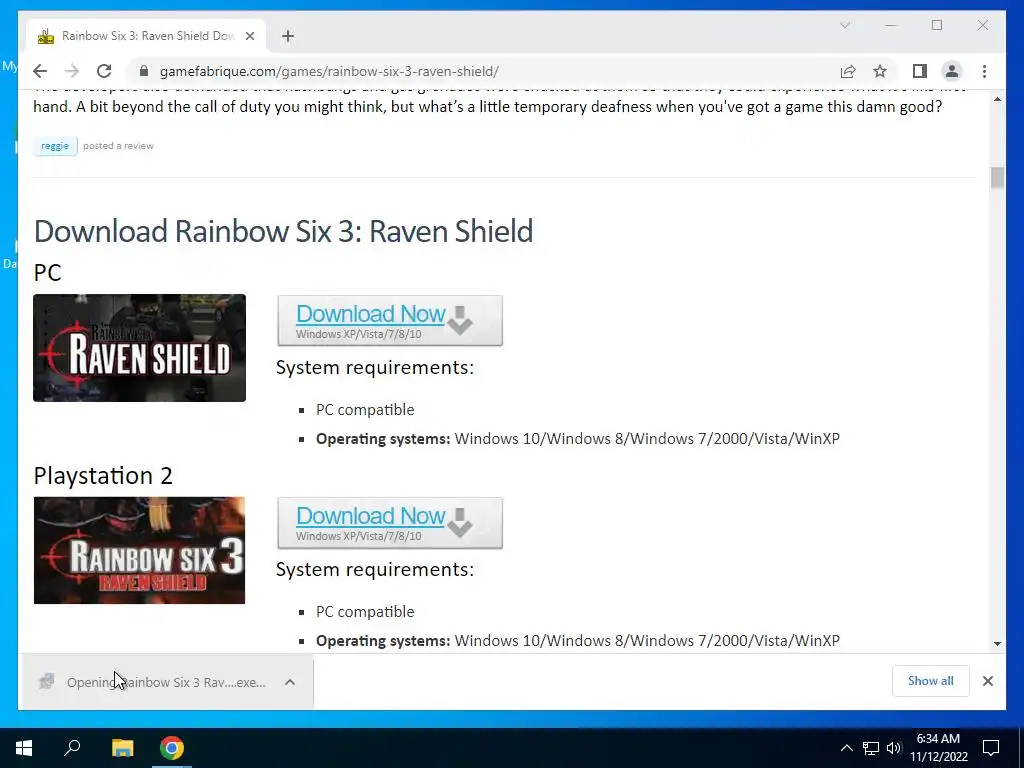The width and height of the screenshot is (1024, 768).
Task: Expand the download item options chevron
Action: pos(290,682)
